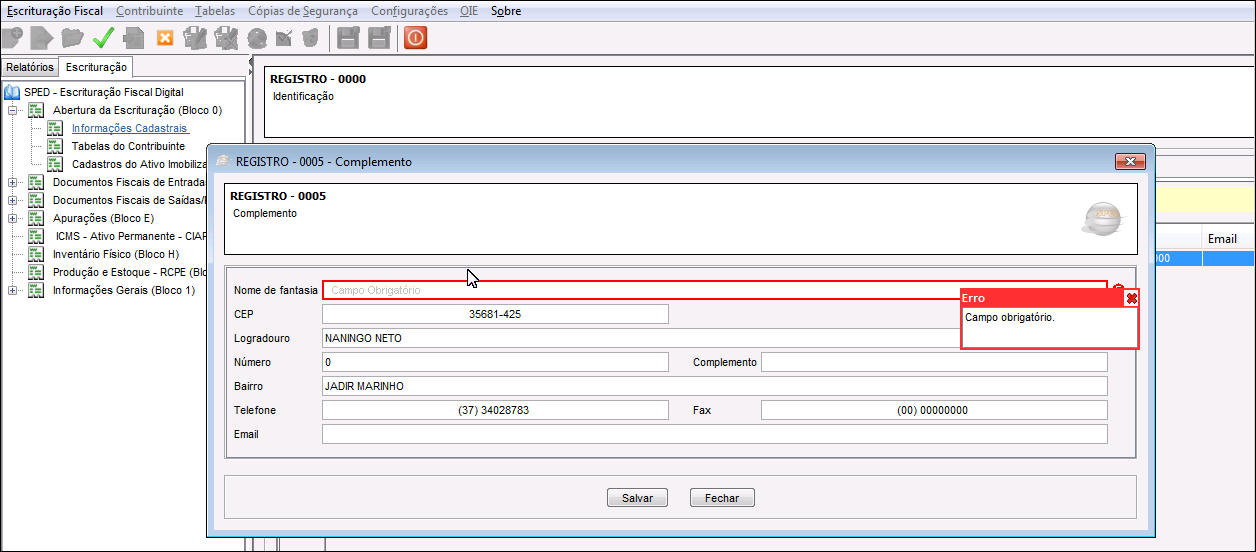Image resolution: width=1256 pixels, height=552 pixels.
Task: Click the globe toolbar icon
Action: click(x=256, y=38)
